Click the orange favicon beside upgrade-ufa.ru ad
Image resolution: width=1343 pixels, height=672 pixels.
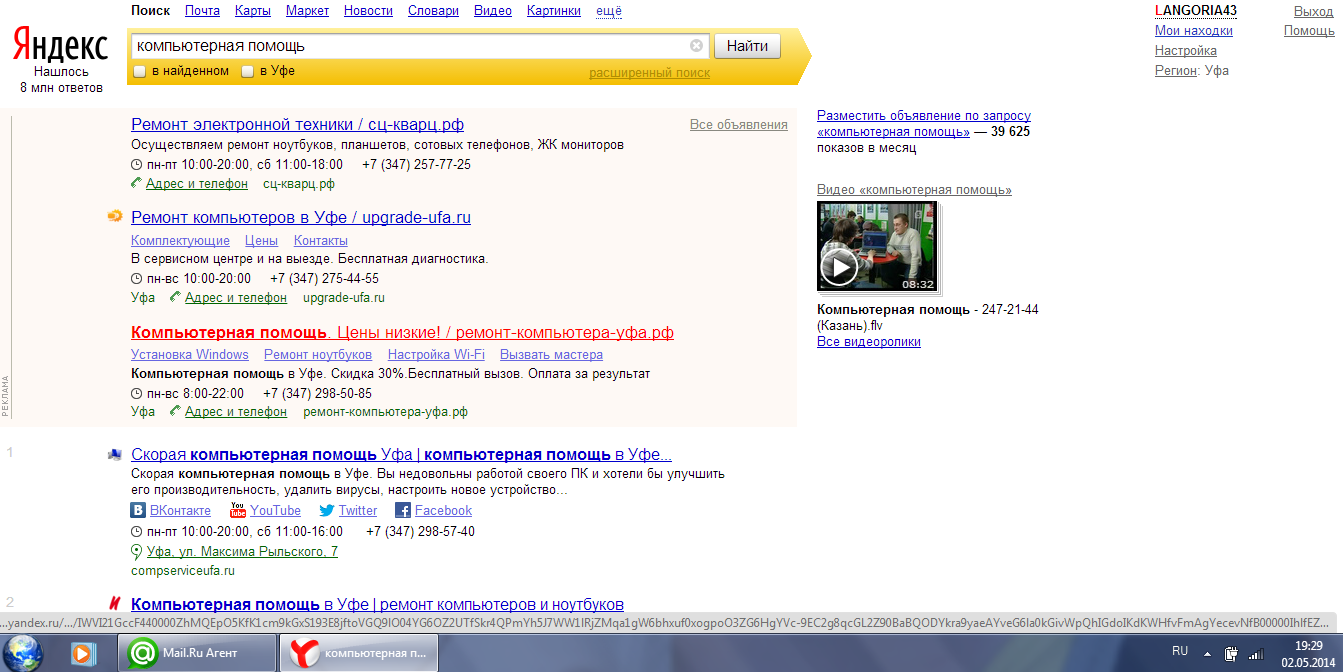(115, 217)
